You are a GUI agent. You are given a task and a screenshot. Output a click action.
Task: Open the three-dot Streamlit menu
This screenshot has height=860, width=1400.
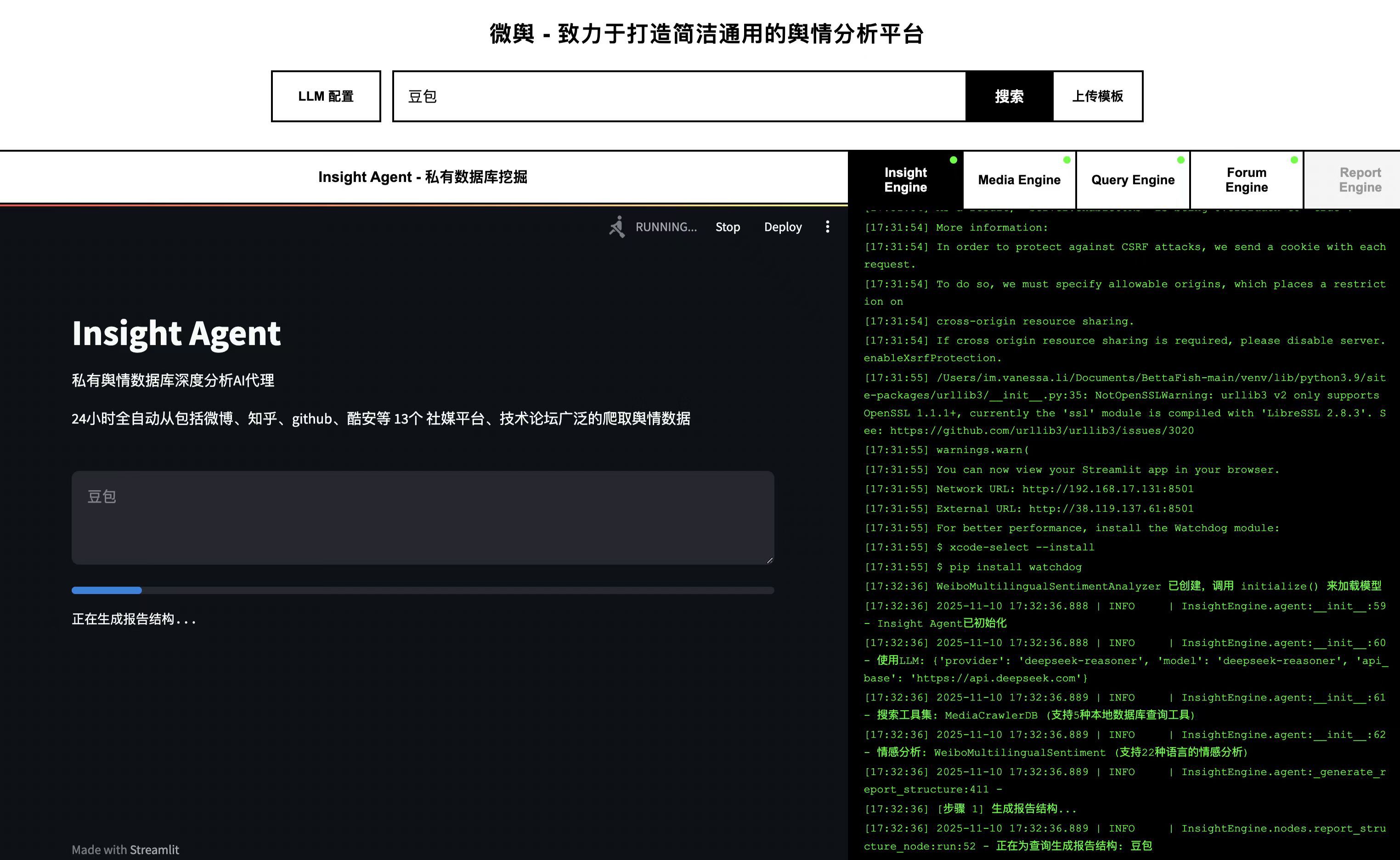point(827,226)
